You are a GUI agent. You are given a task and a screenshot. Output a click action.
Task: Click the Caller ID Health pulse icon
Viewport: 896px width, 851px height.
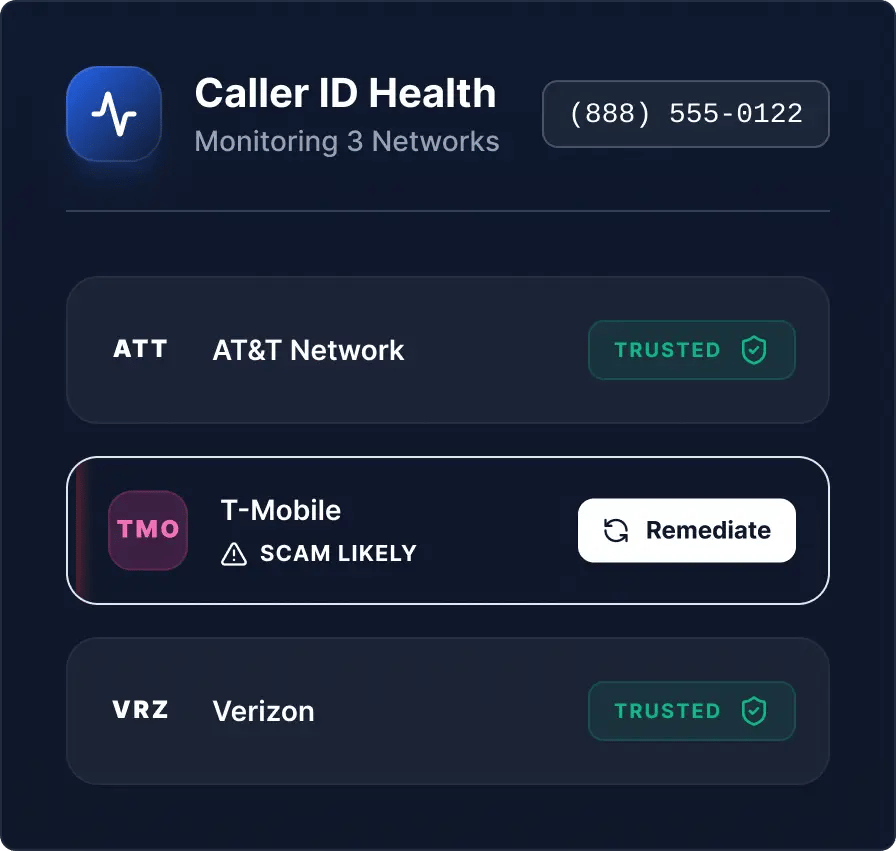coord(114,114)
